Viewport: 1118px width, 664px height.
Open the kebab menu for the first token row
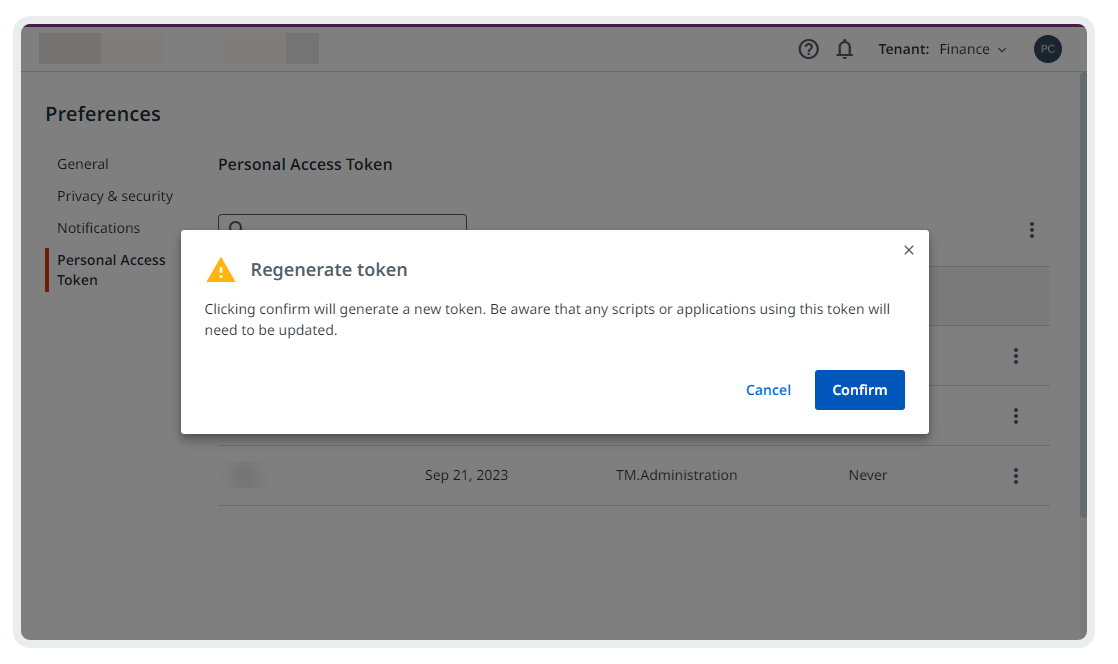pyautogui.click(x=1015, y=356)
